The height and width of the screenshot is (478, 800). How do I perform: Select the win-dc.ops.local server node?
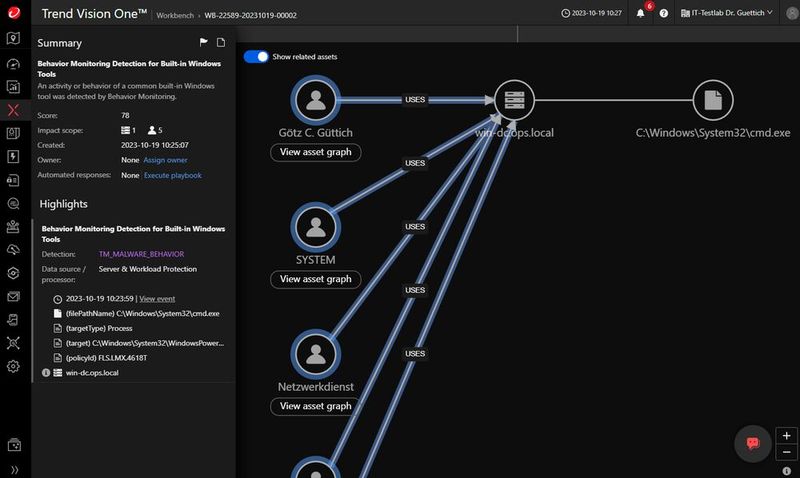click(x=514, y=100)
